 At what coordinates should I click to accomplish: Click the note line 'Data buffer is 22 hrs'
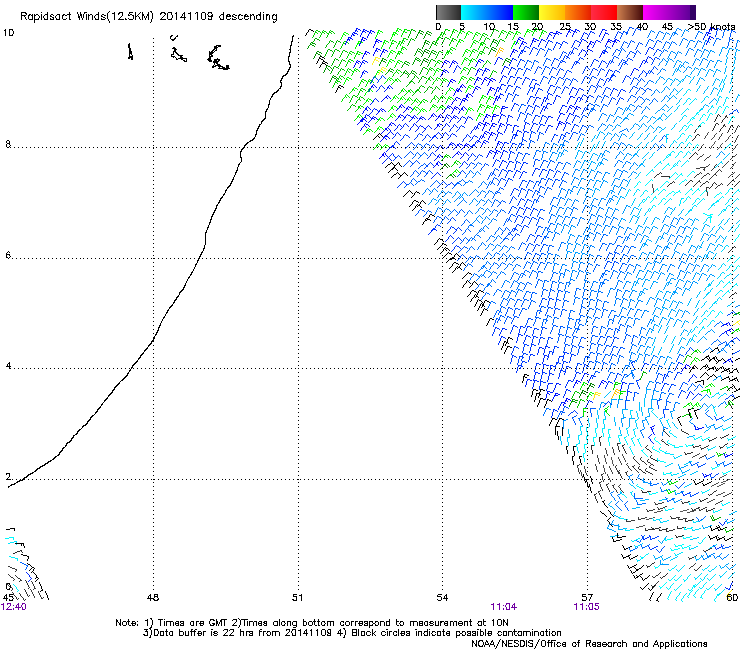pyautogui.click(x=204, y=633)
